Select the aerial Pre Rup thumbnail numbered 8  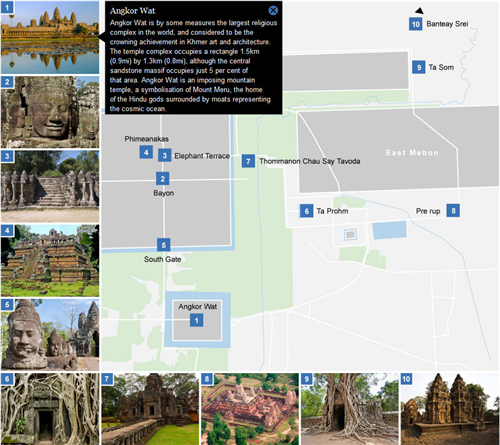[250, 409]
